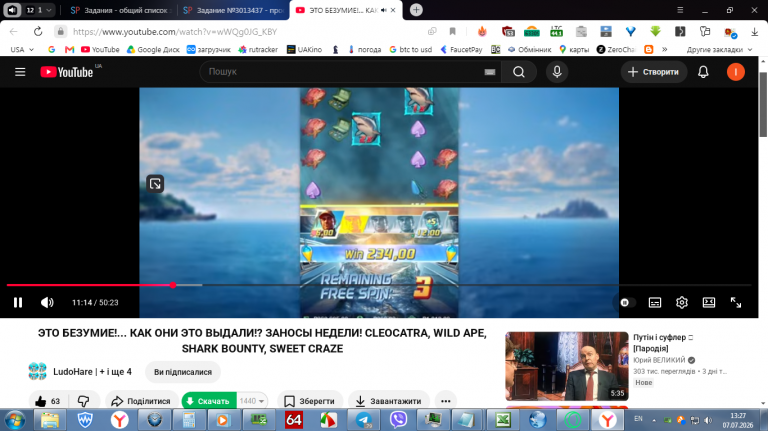The height and width of the screenshot is (431, 768).
Task: Bookmark this page with ribbon icon
Action: [x=453, y=32]
